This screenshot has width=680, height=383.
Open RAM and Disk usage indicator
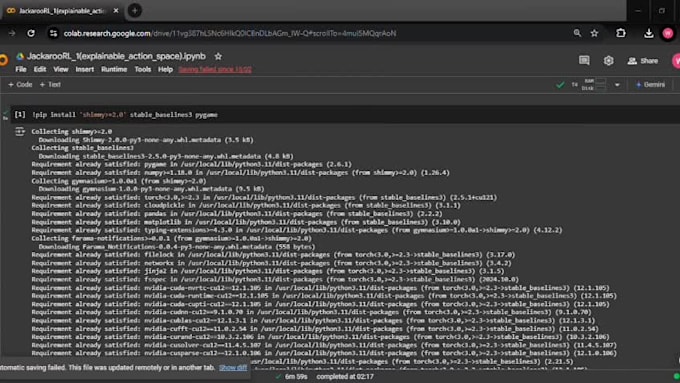tap(594, 85)
